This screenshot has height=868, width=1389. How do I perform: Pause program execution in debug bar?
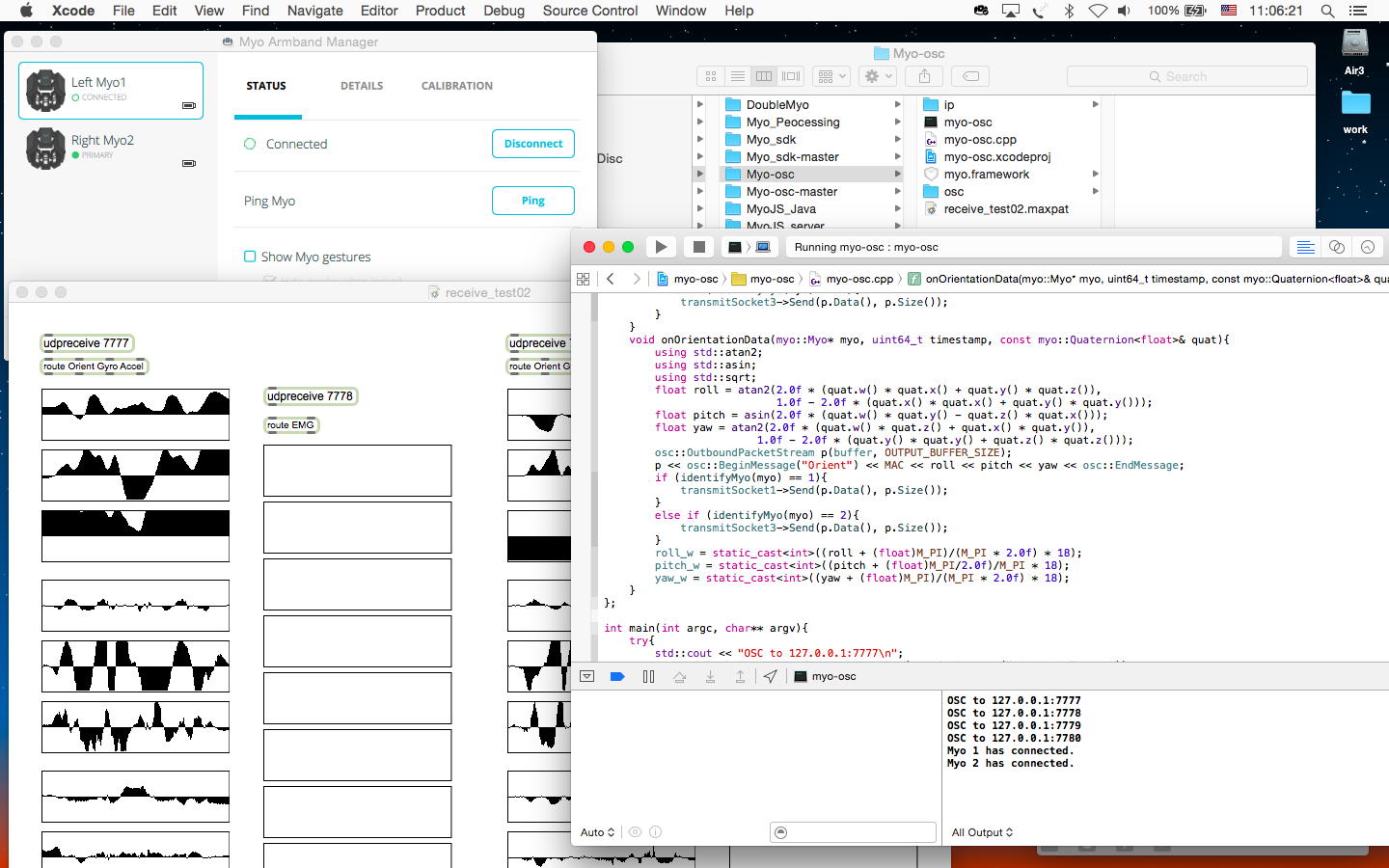pos(648,677)
